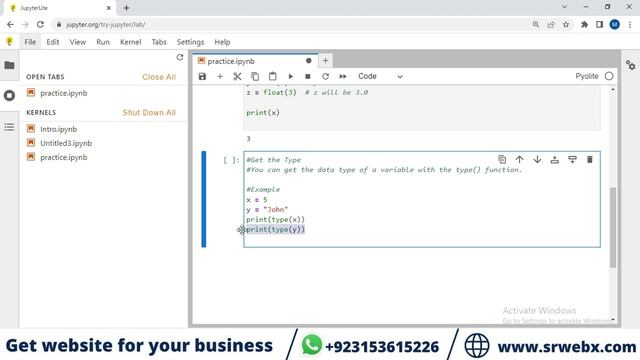Open a new browser tab

click(127, 8)
